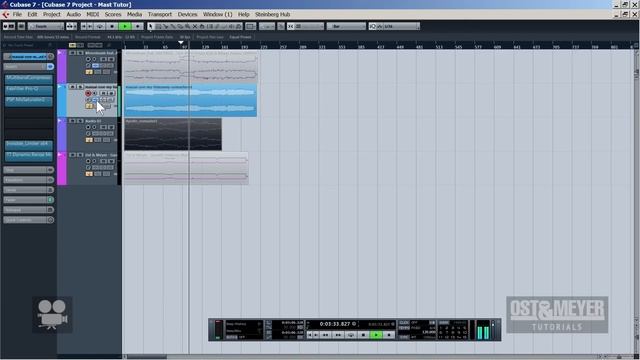Select the highlighted blue audio clip
The height and width of the screenshot is (360, 640).
point(191,100)
